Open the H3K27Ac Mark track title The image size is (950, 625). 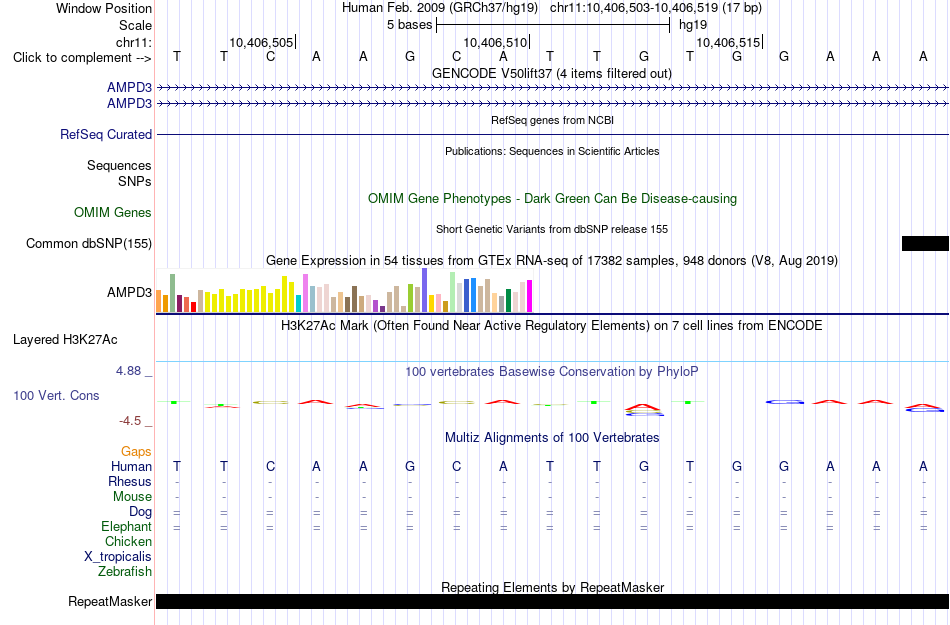[551, 325]
